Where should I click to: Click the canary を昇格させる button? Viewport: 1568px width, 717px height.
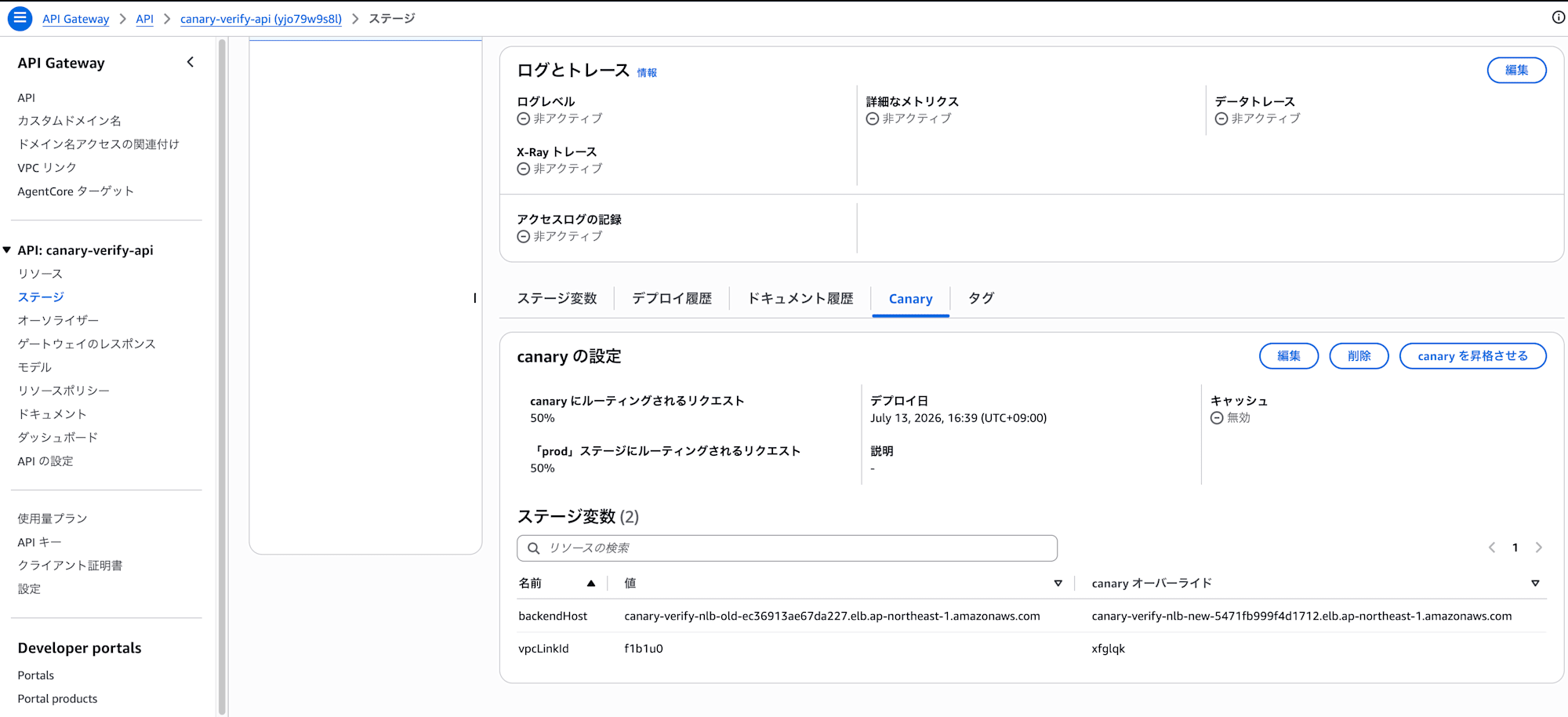click(1473, 356)
